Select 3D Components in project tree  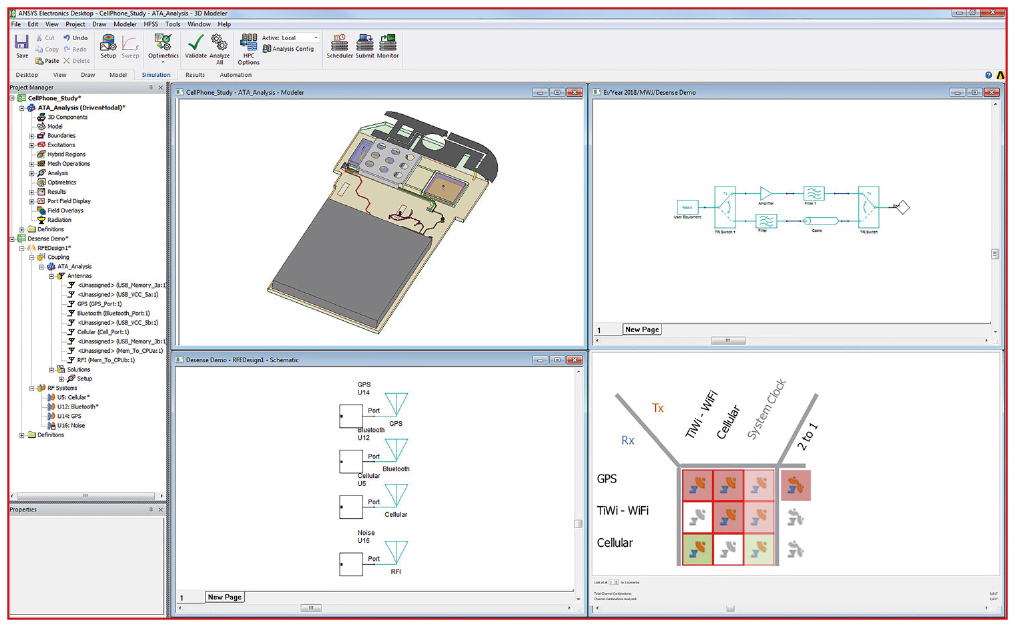click(67, 117)
